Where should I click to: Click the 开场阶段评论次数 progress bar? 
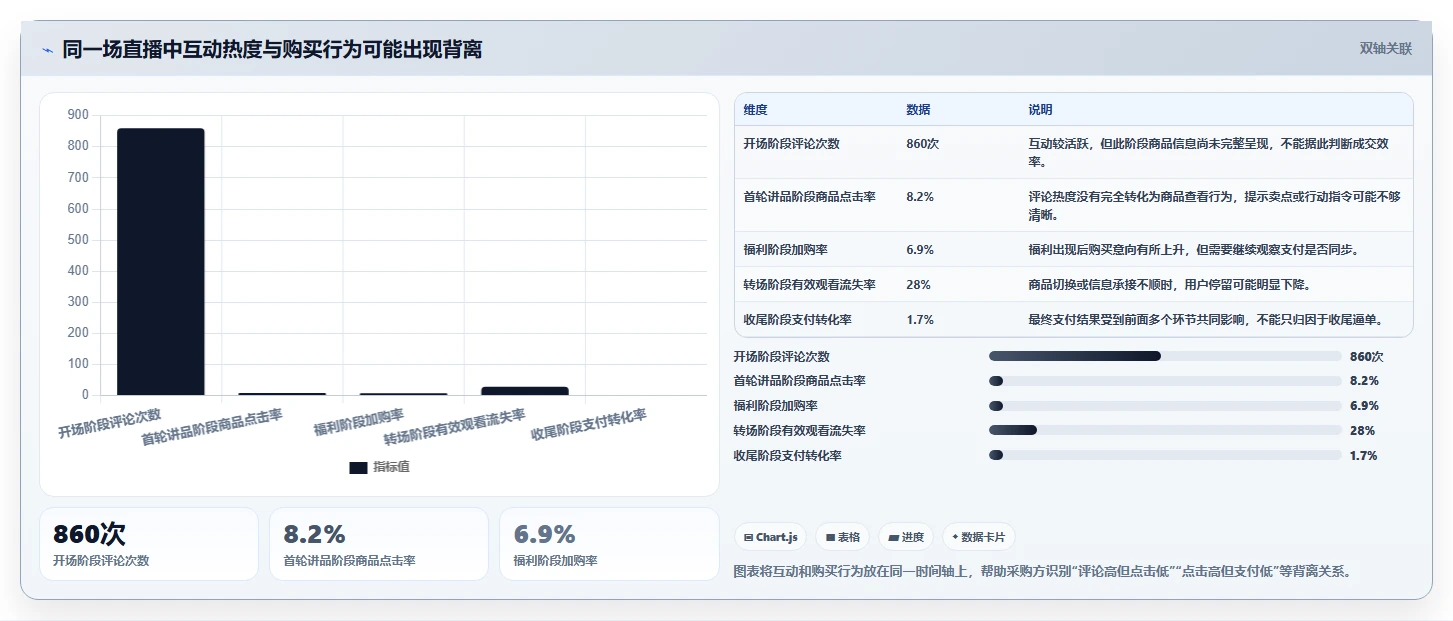[1165, 356]
